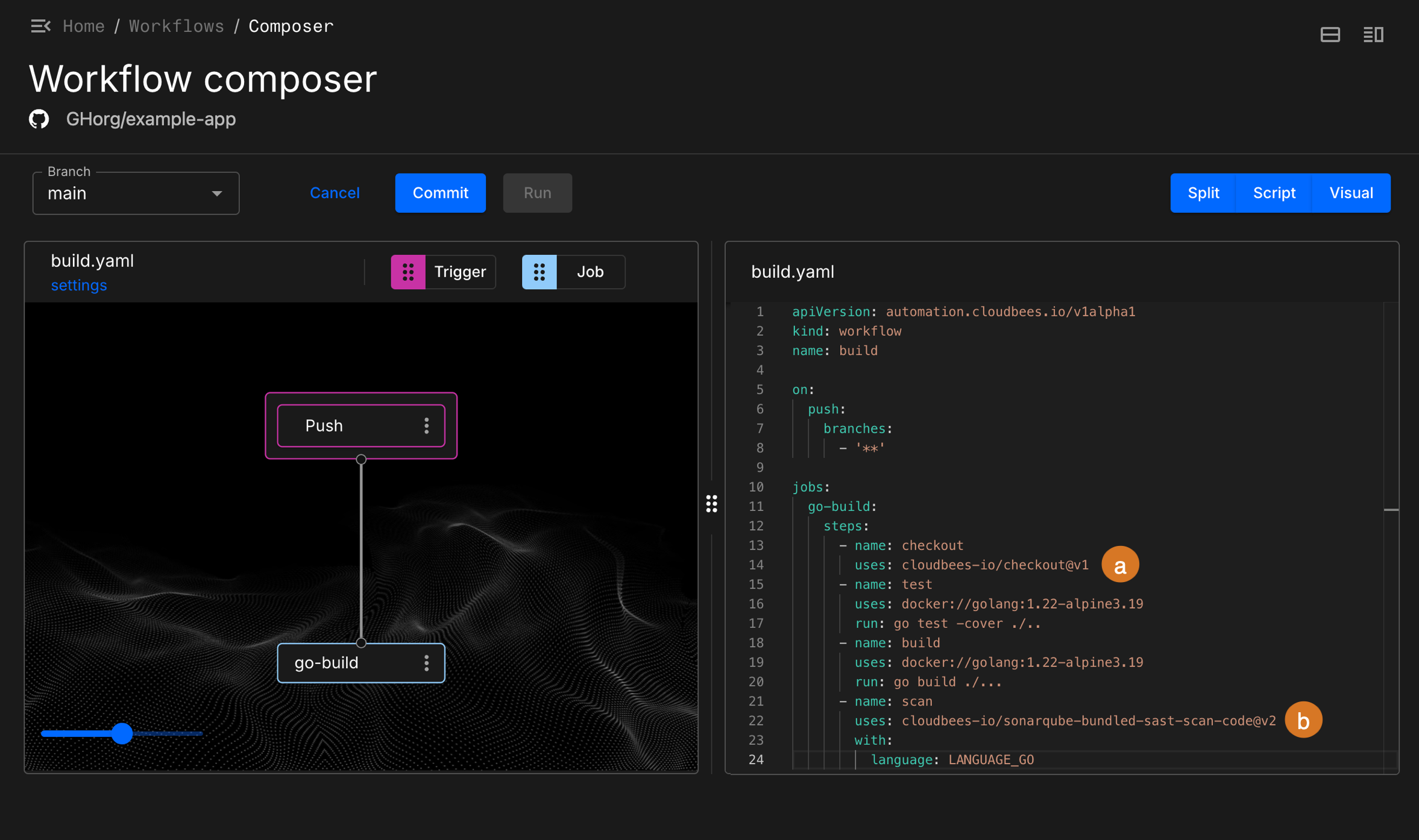Switch to side panel layout view

click(1374, 34)
